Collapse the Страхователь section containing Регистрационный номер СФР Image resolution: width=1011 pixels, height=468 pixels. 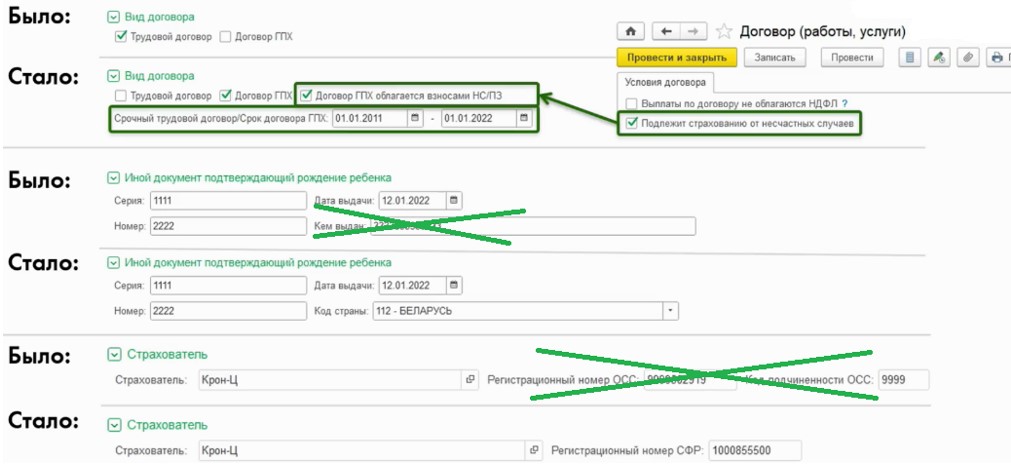tap(114, 425)
